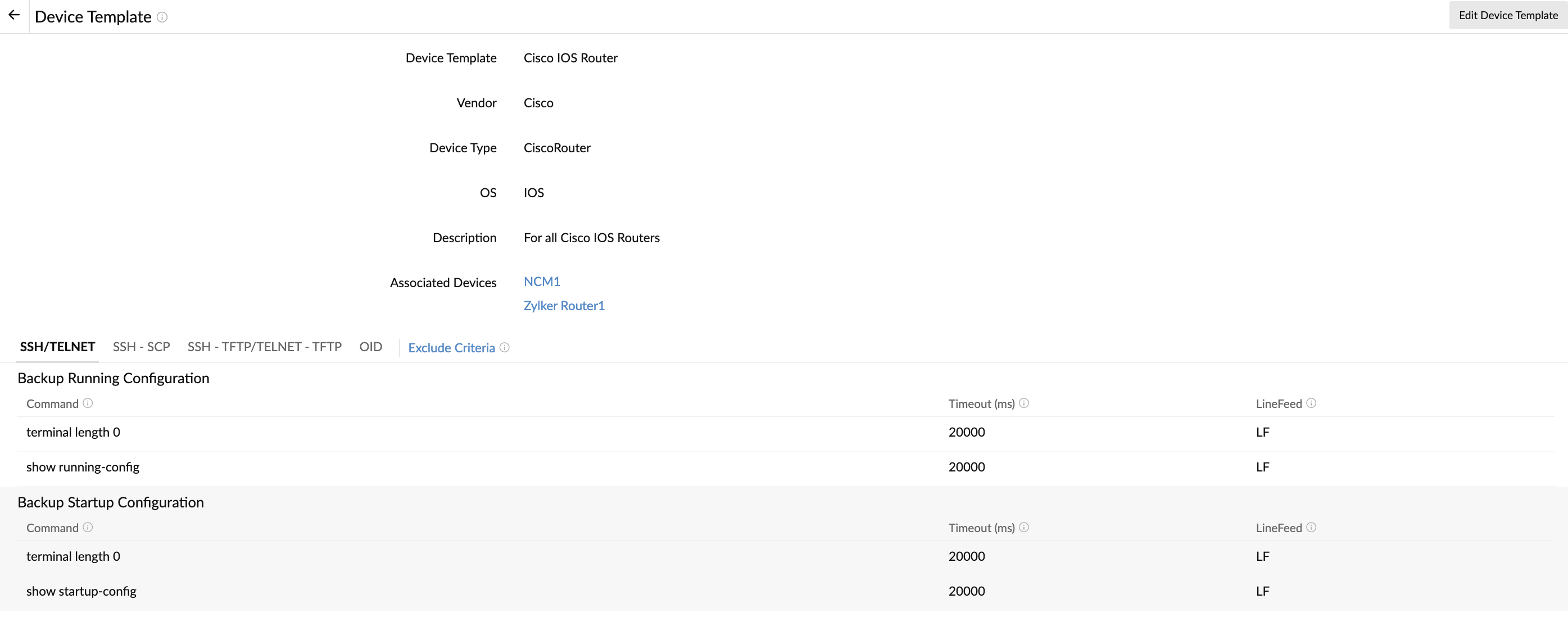Click Timeout info icon under Startup Configuration
The image size is (1568, 617).
click(1024, 527)
